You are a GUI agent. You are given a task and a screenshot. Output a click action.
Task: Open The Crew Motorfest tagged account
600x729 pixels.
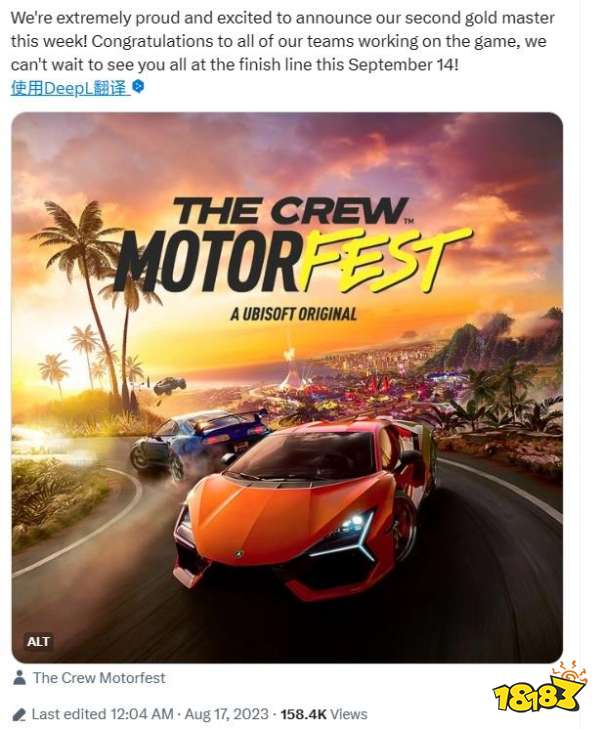99,677
